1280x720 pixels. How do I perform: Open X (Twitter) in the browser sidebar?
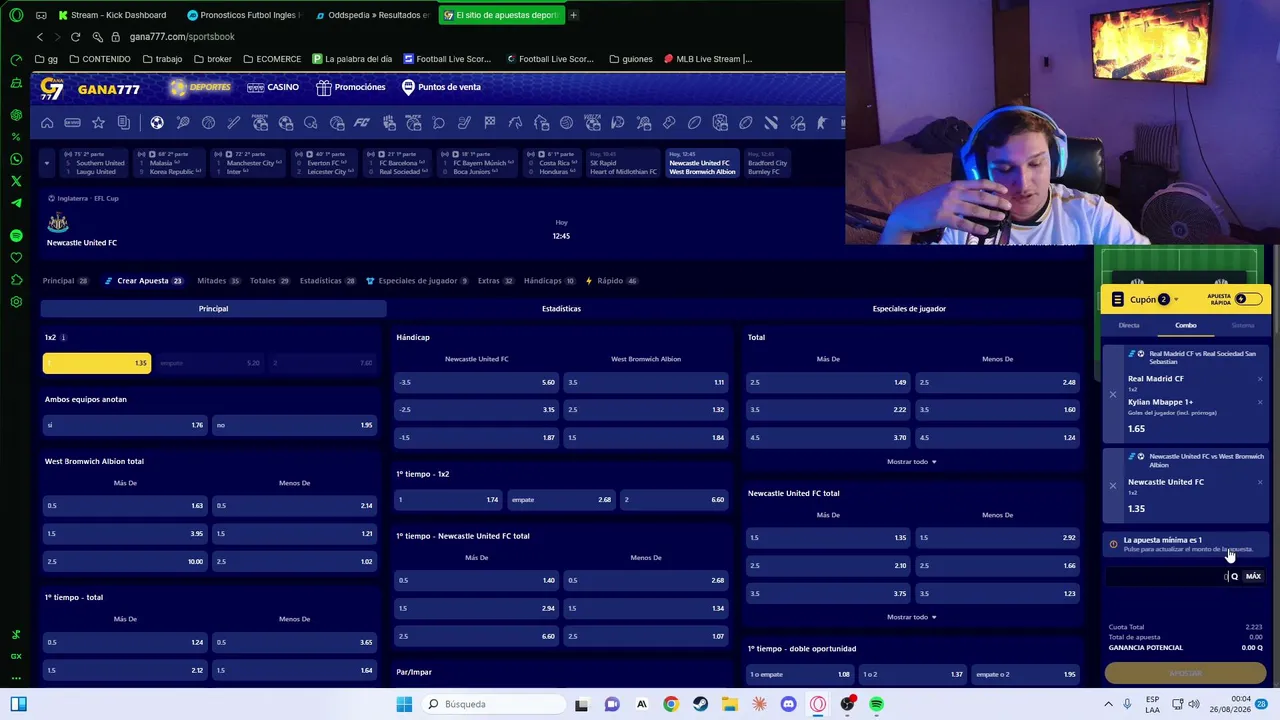click(x=16, y=181)
